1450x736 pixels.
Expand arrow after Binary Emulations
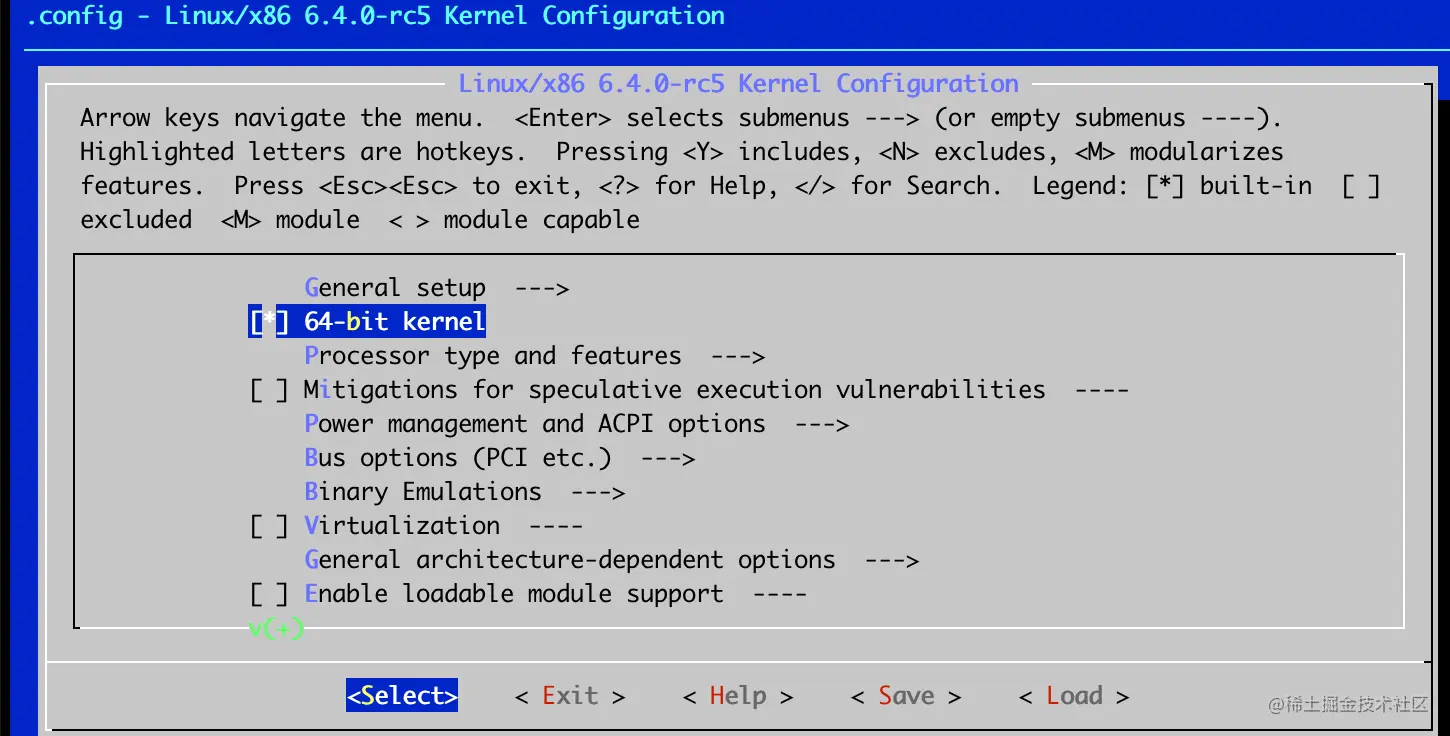pos(597,492)
